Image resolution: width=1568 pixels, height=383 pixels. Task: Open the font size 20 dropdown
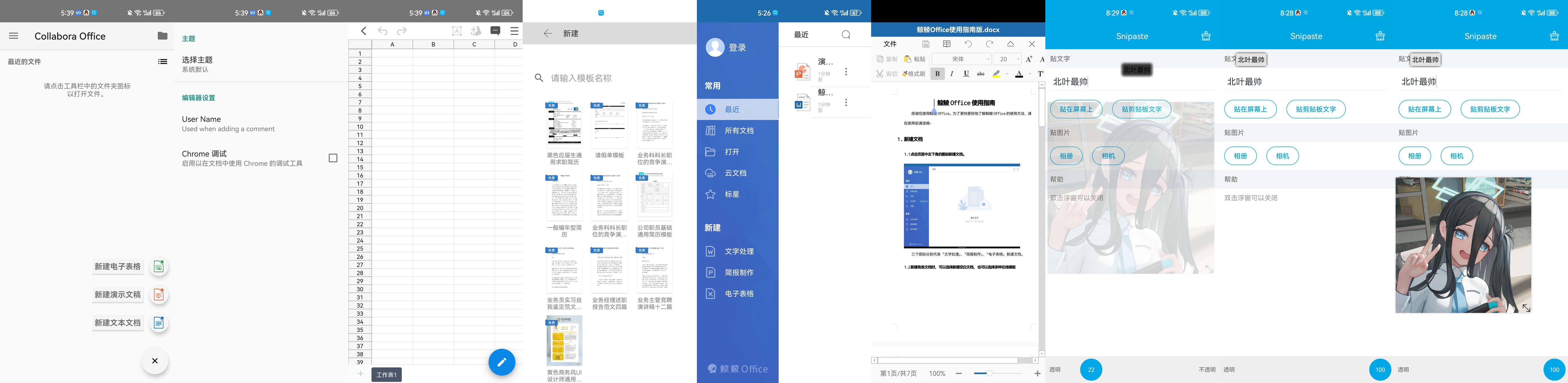tap(1007, 59)
